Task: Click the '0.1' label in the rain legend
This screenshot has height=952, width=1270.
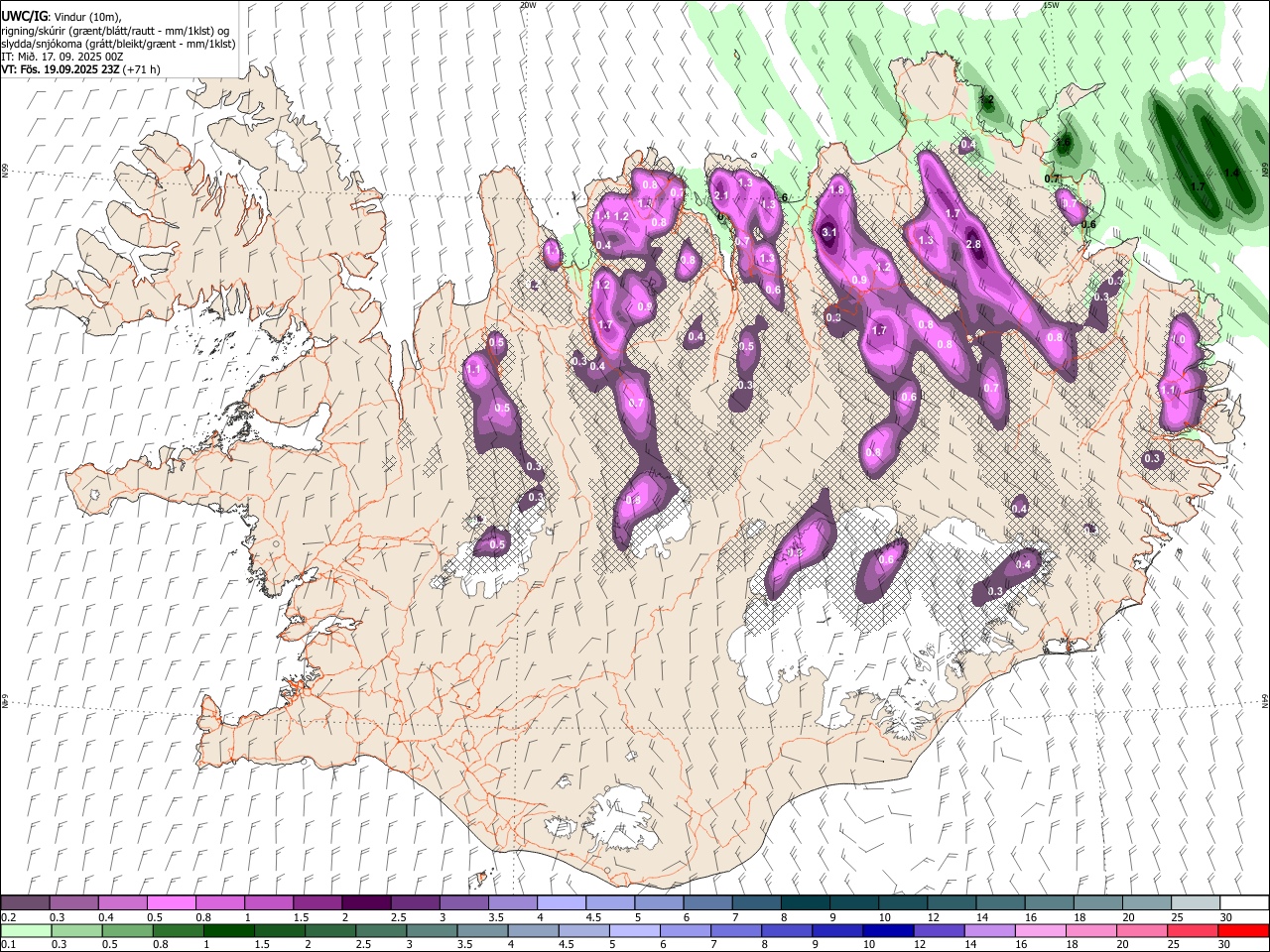Action: pos(7,944)
